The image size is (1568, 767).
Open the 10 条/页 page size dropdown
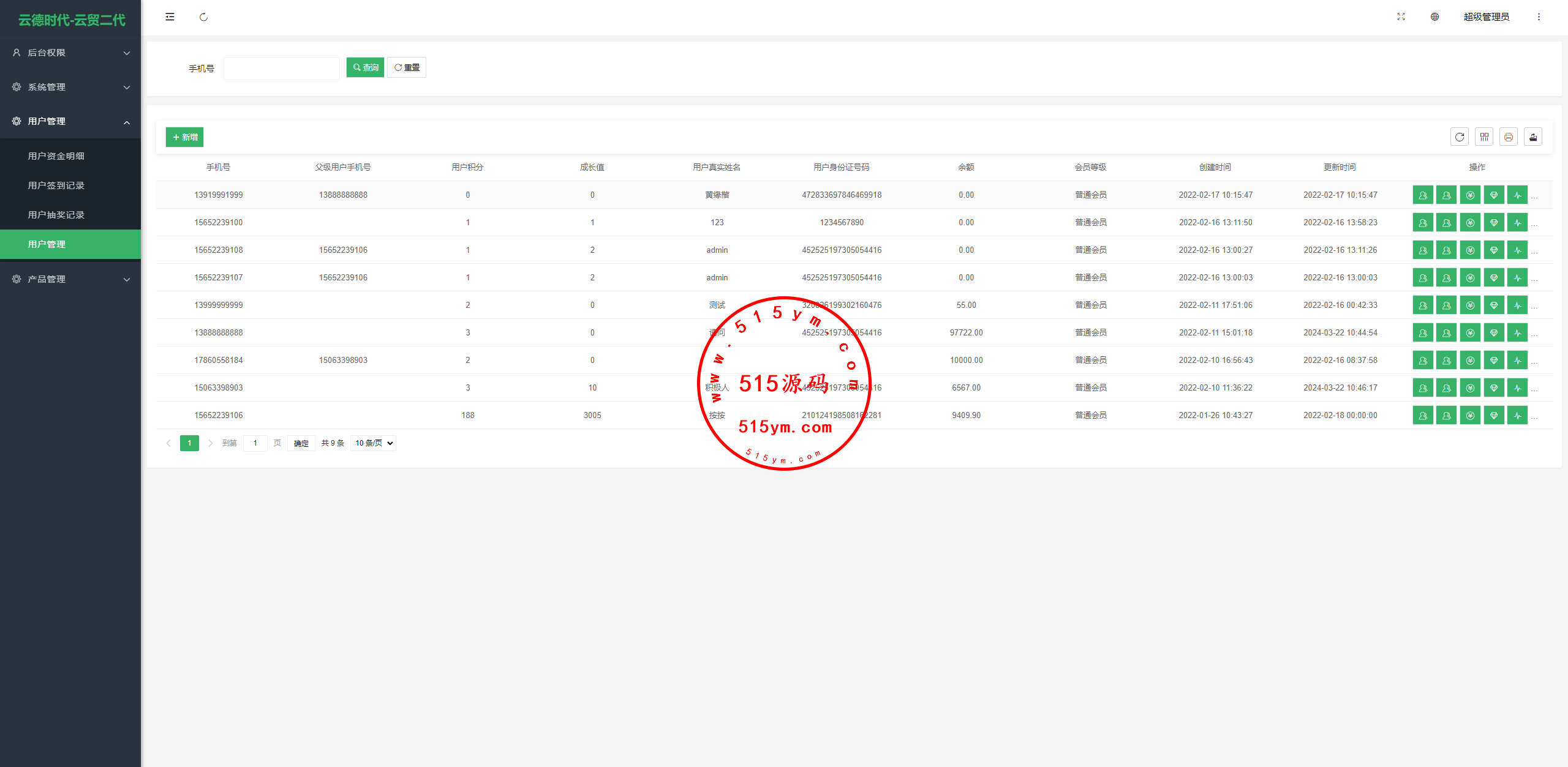373,443
